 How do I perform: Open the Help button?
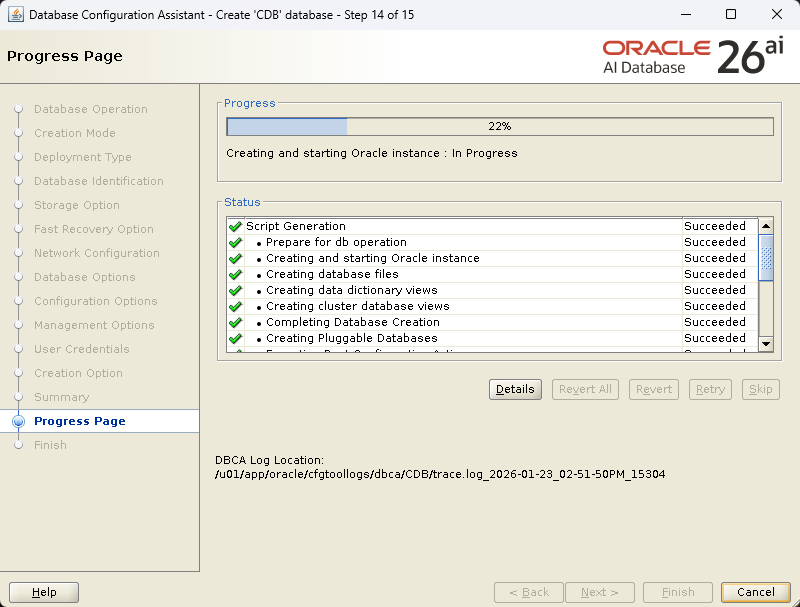(x=44, y=592)
